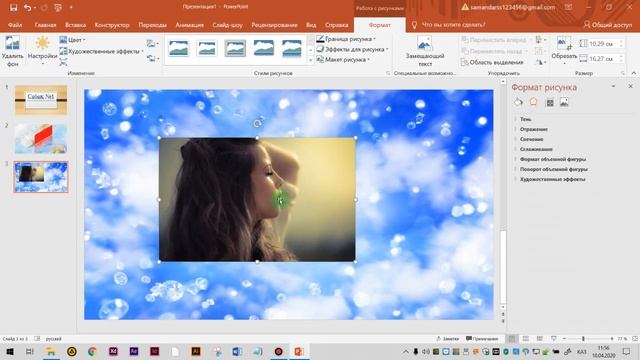This screenshot has width=640, height=360.
Task: Expand the Свечение section
Action: 531,139
